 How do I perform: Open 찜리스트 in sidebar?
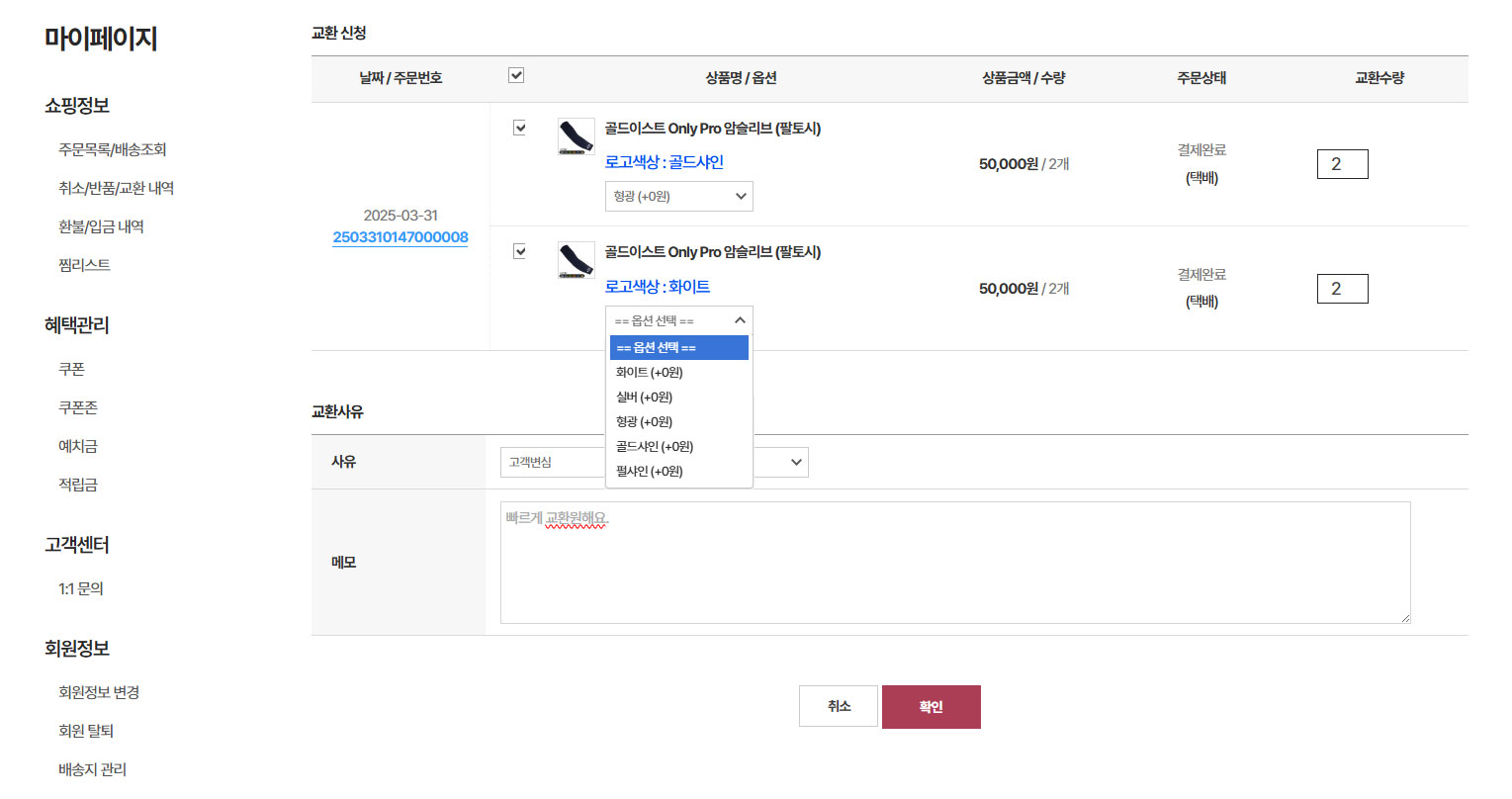click(84, 265)
